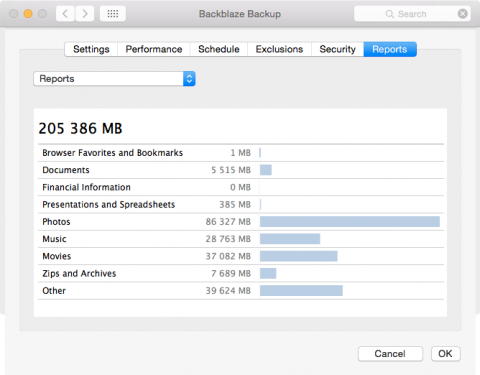
Task: Click the Backblaze Backup window title
Action: click(x=240, y=14)
